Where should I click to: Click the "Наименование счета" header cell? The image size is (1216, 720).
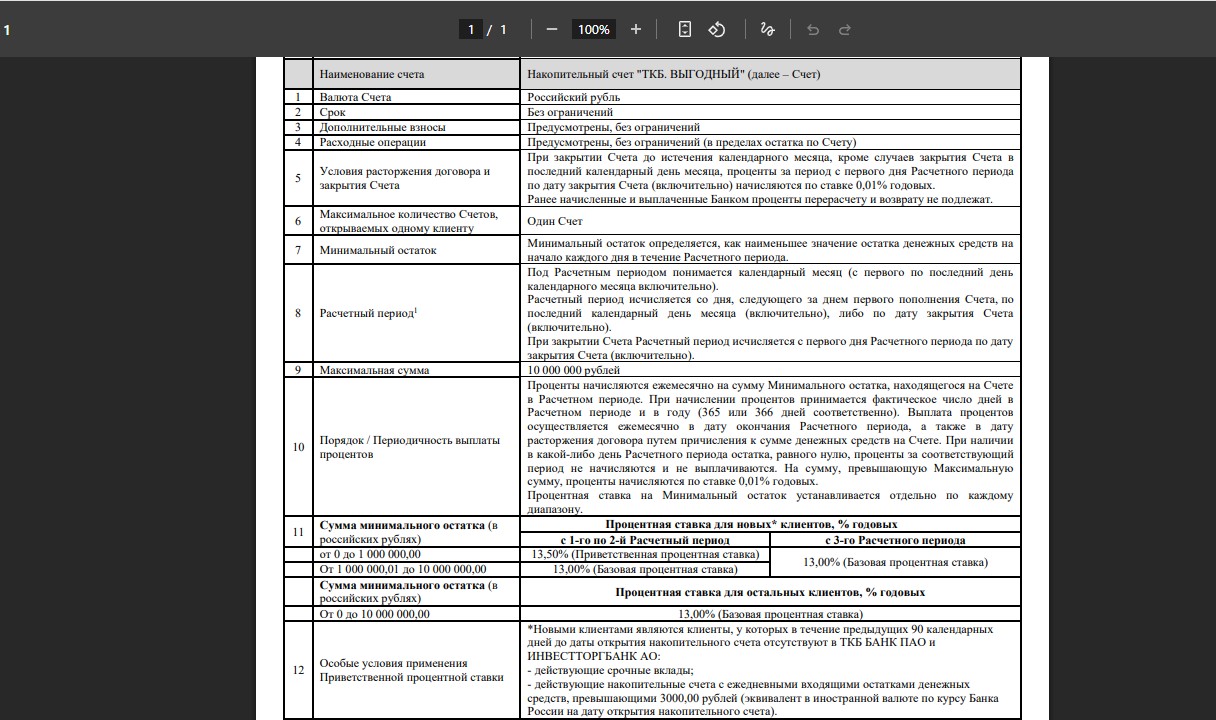pyautogui.click(x=372, y=74)
